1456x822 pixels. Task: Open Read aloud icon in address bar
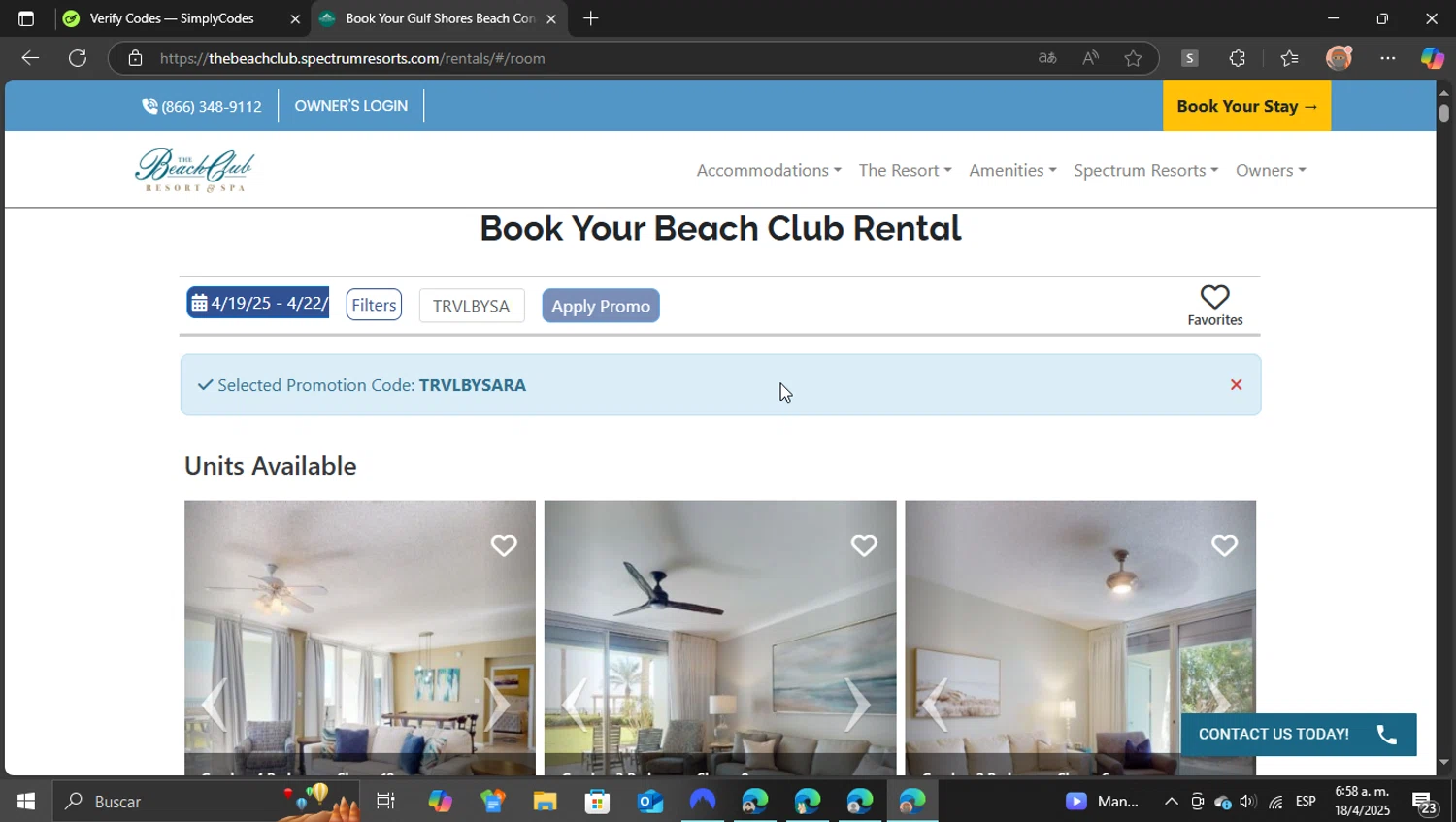click(x=1090, y=58)
